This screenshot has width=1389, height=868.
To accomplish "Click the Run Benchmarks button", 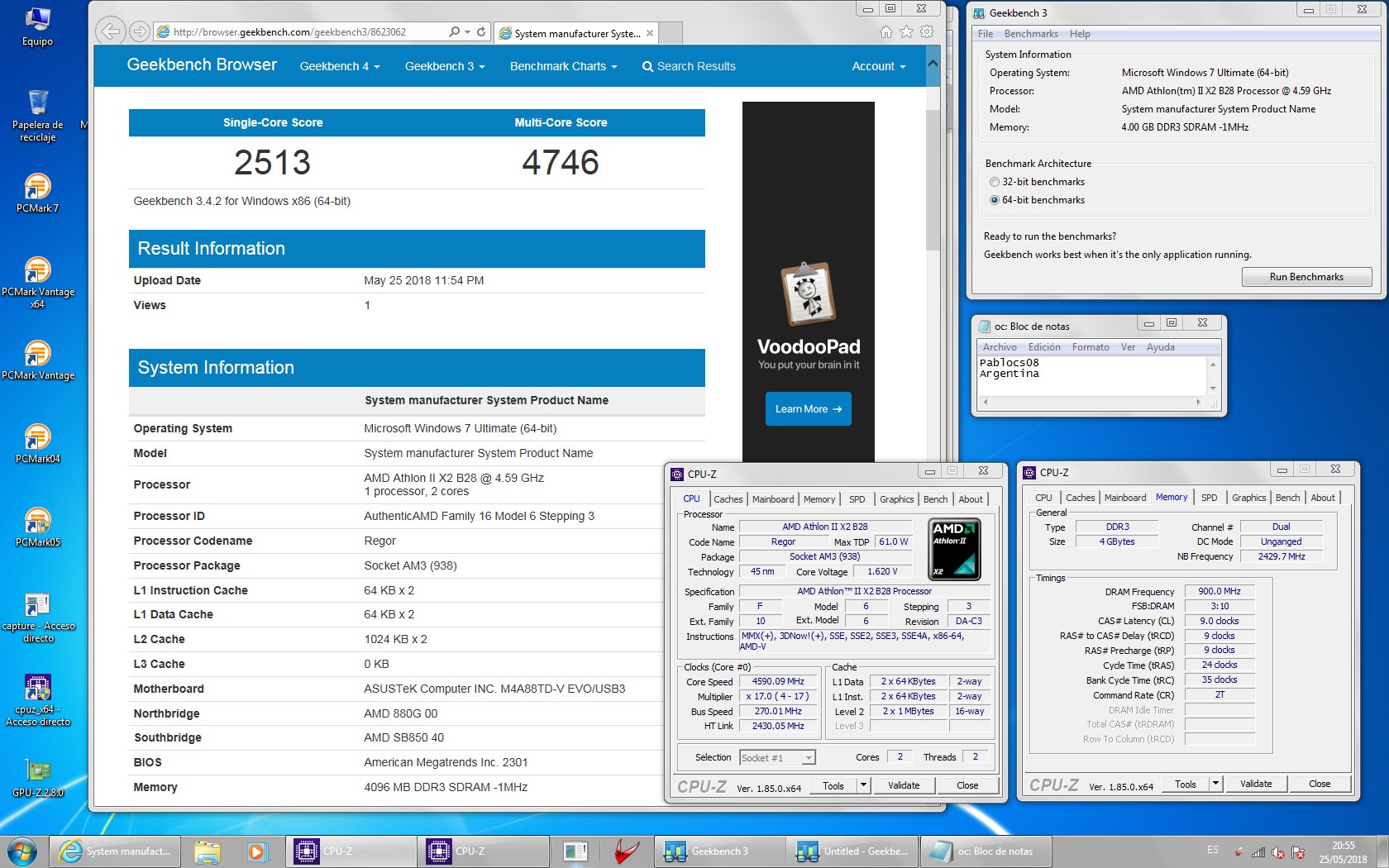I will coord(1306,277).
